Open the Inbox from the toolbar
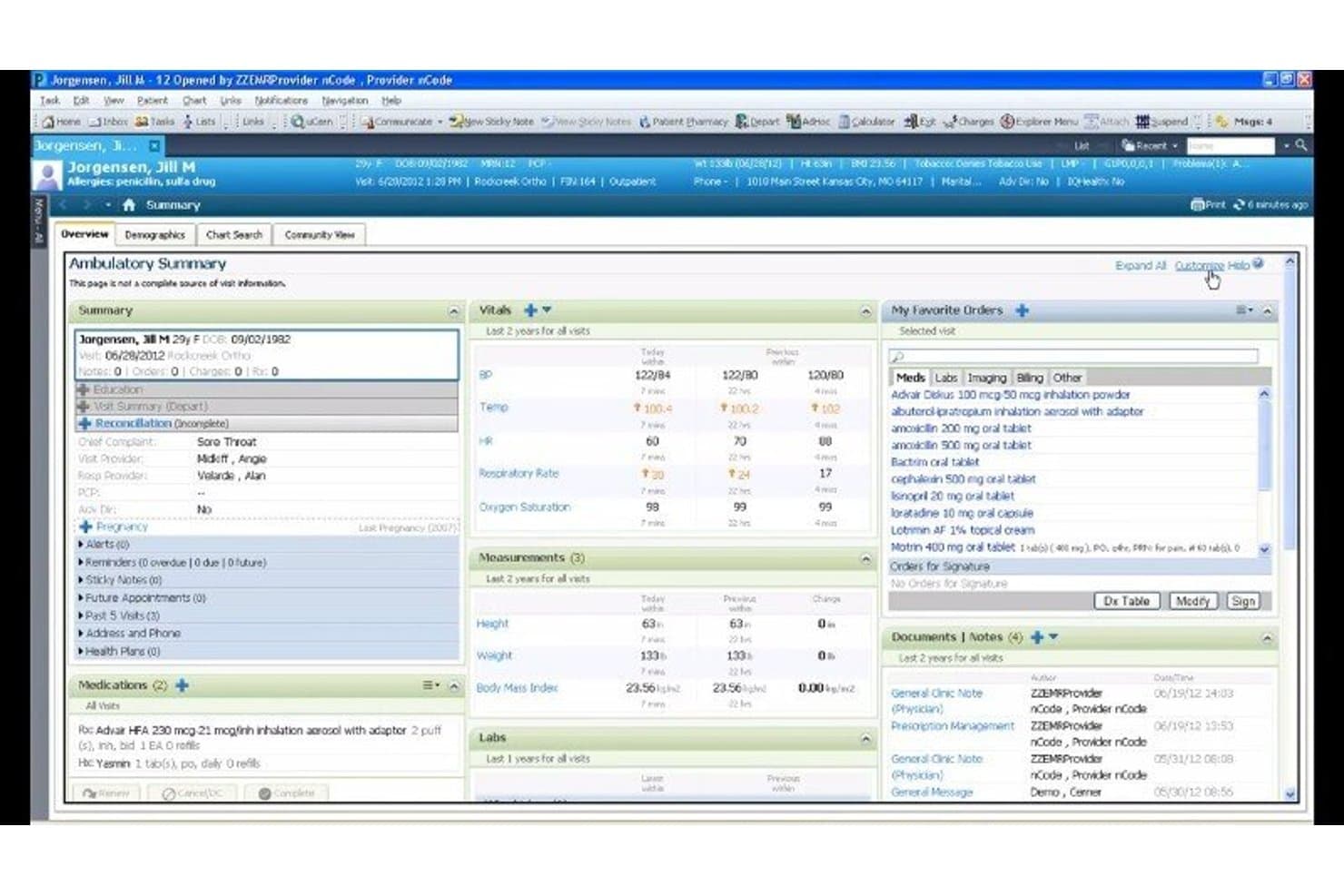Viewport: 1344px width, 896px height. coord(109,122)
